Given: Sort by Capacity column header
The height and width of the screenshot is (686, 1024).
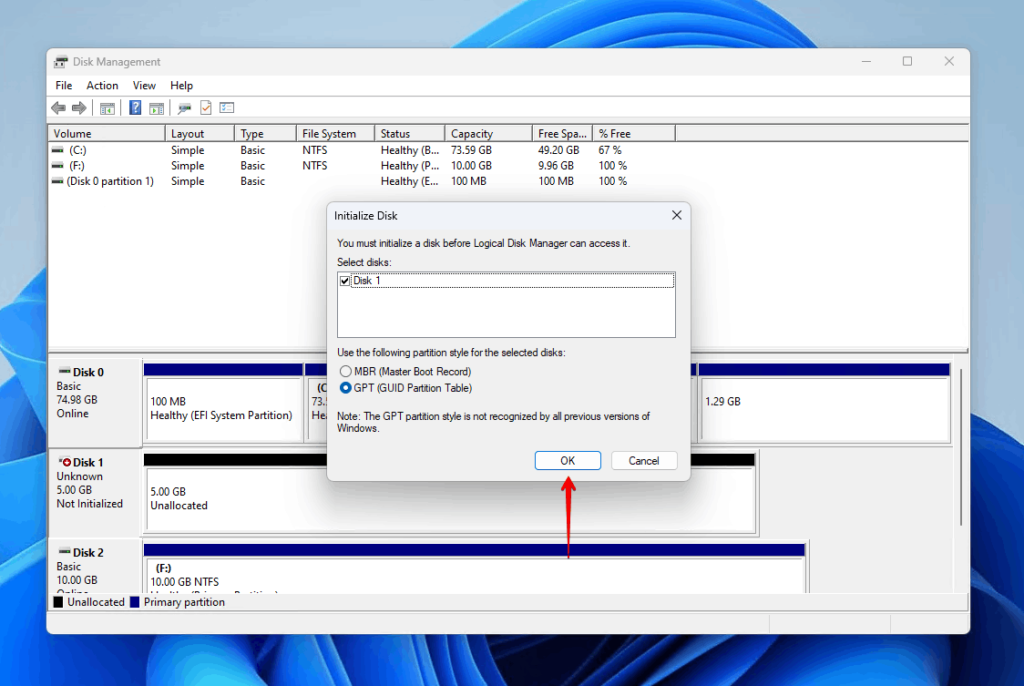Looking at the screenshot, I should coord(488,133).
